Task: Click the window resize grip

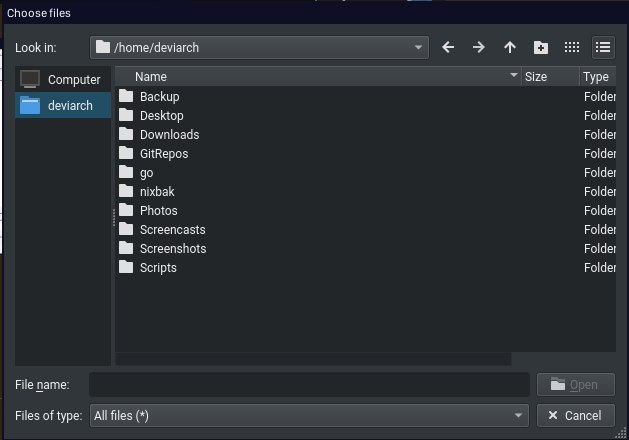Action: tap(621, 433)
